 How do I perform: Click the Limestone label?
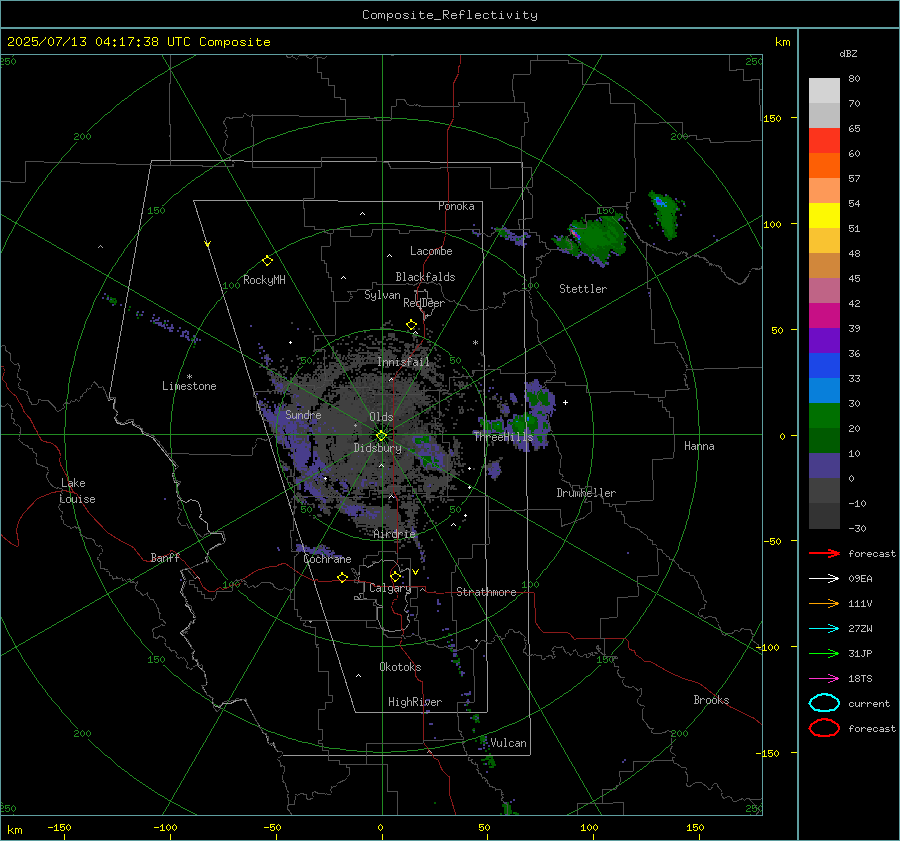(x=189, y=386)
